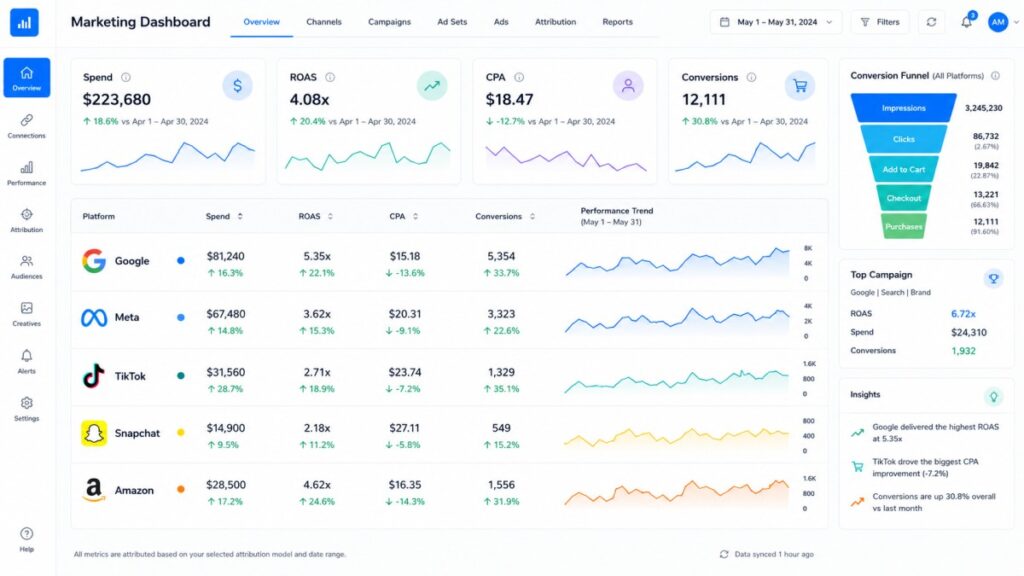Switch to the Attribution tab in top navigation
The image size is (1024, 576).
[555, 22]
